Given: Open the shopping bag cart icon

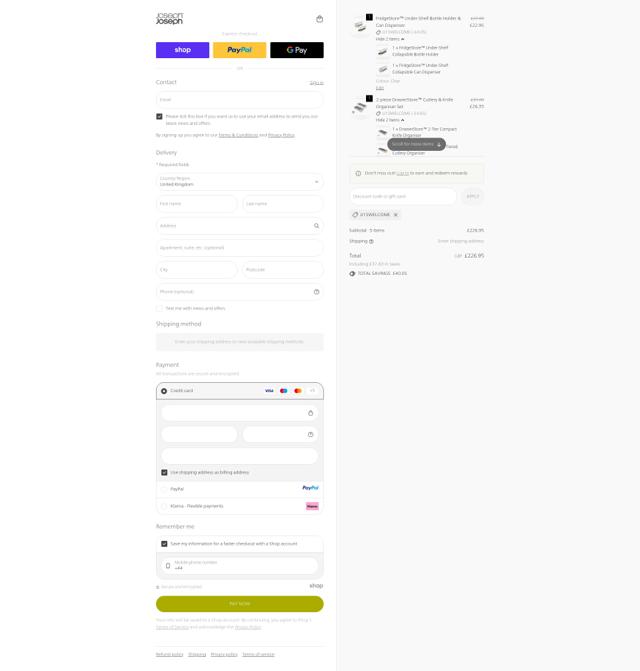Looking at the screenshot, I should 319,19.
